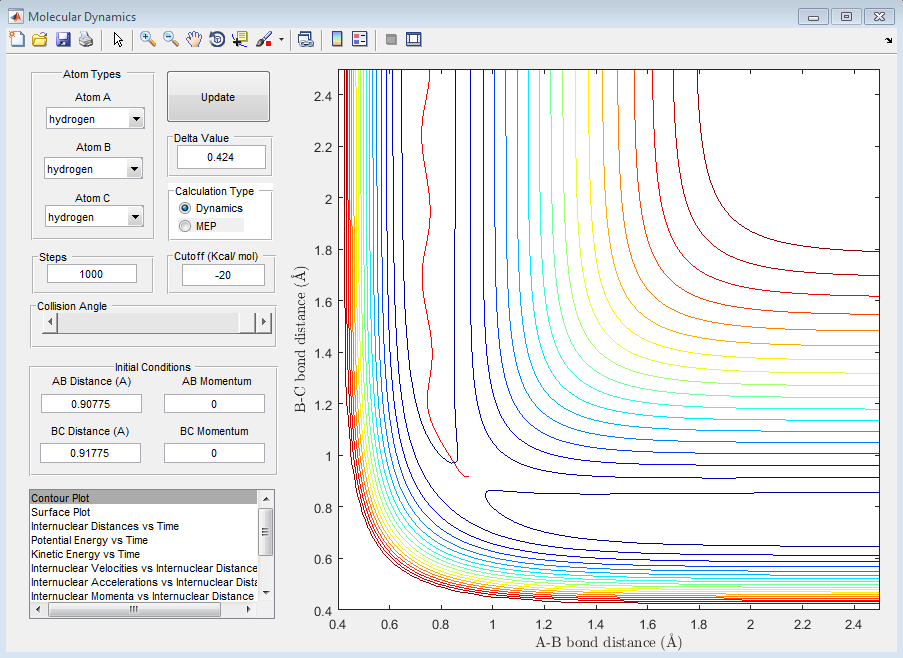The image size is (903, 658).
Task: Select the Zoom In magnifier tool
Action: [148, 39]
